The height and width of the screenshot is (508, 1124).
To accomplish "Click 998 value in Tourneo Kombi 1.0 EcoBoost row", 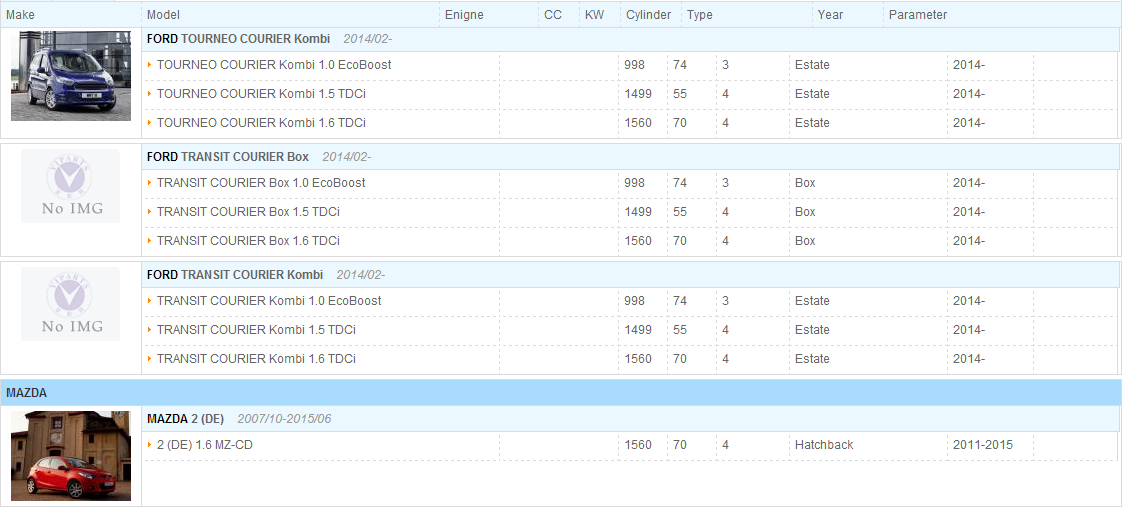I will click(x=634, y=65).
